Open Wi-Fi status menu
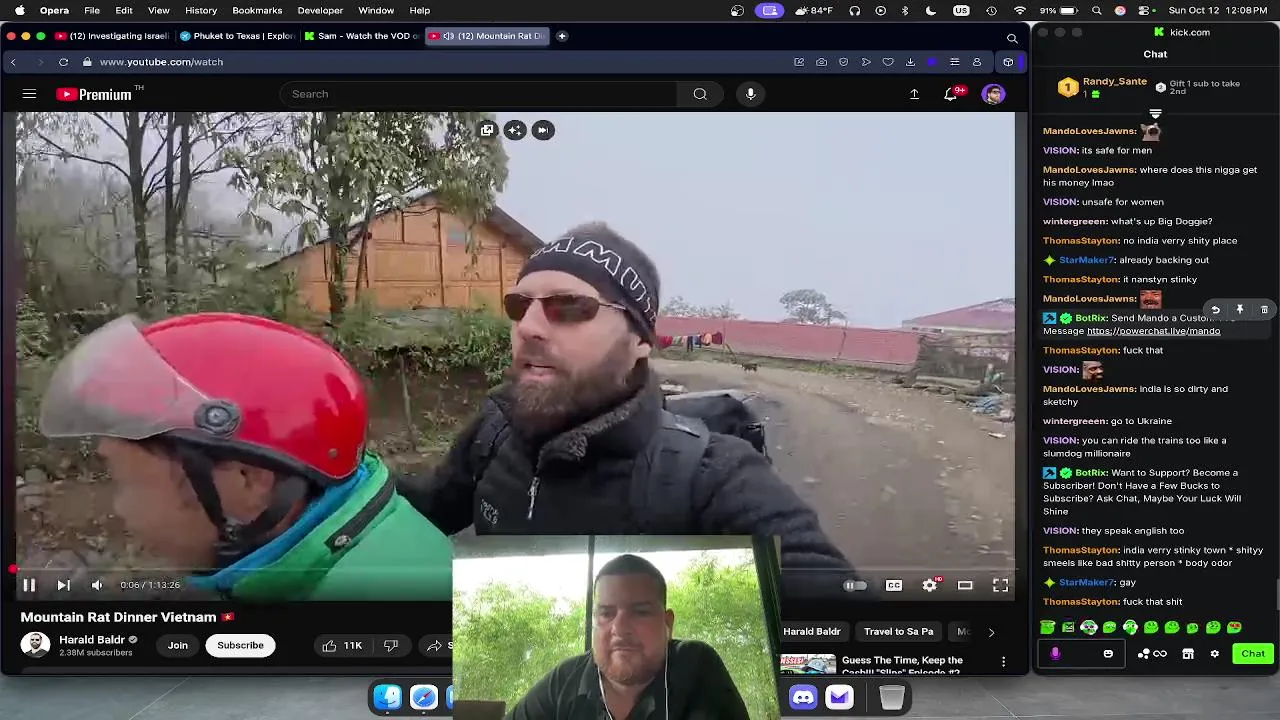1280x720 pixels. click(1020, 10)
